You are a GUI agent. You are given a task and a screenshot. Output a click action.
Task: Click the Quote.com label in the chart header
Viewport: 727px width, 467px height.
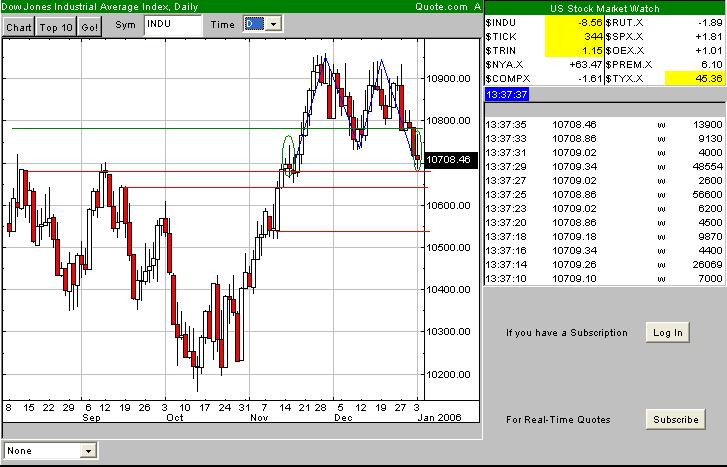(441, 6)
